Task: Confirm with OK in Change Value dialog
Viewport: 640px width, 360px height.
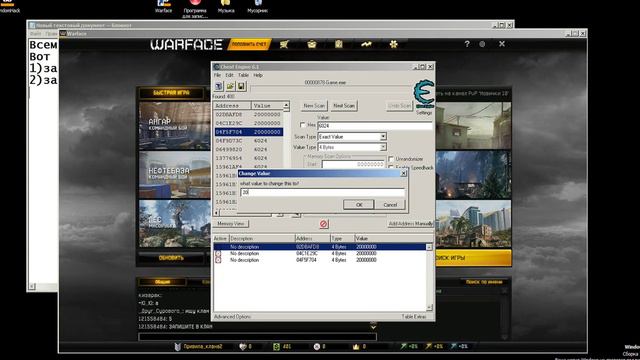Action: pos(359,204)
